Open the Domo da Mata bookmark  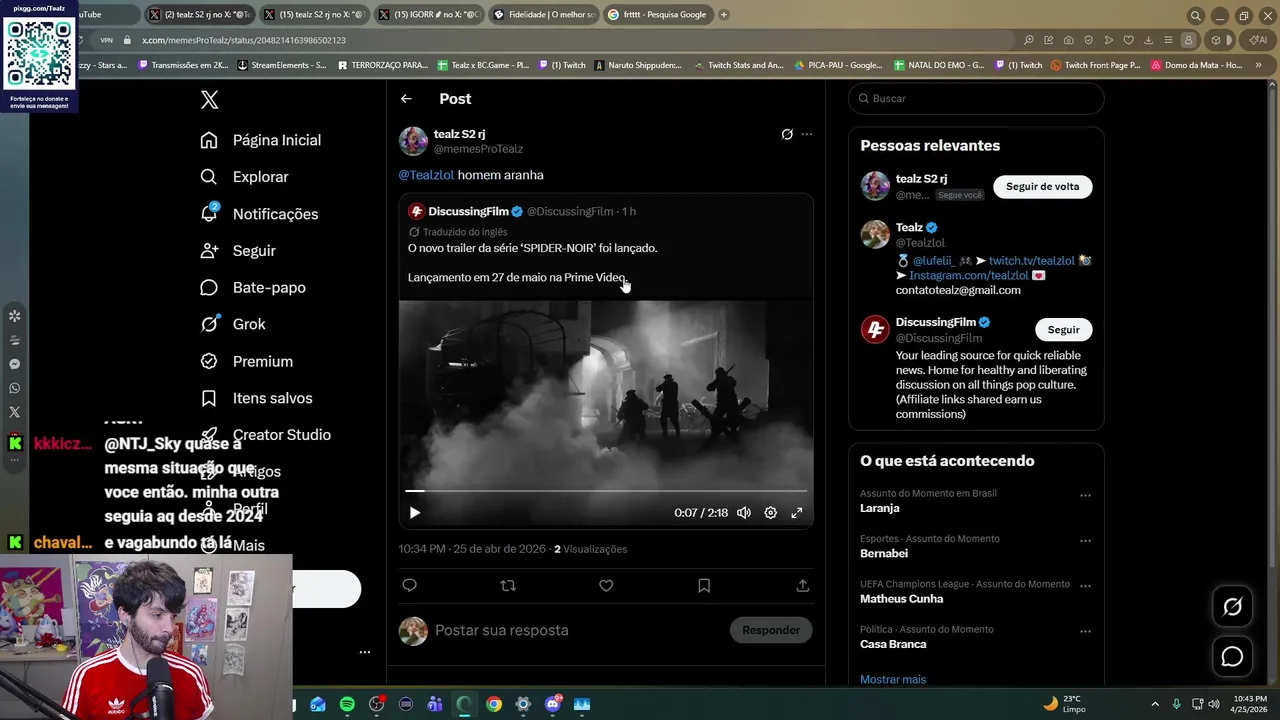(1196, 65)
